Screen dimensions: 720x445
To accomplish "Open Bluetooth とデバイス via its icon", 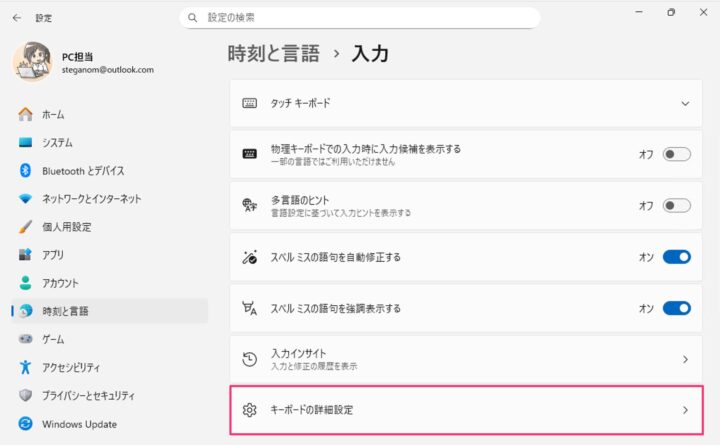I will pyautogui.click(x=25, y=171).
